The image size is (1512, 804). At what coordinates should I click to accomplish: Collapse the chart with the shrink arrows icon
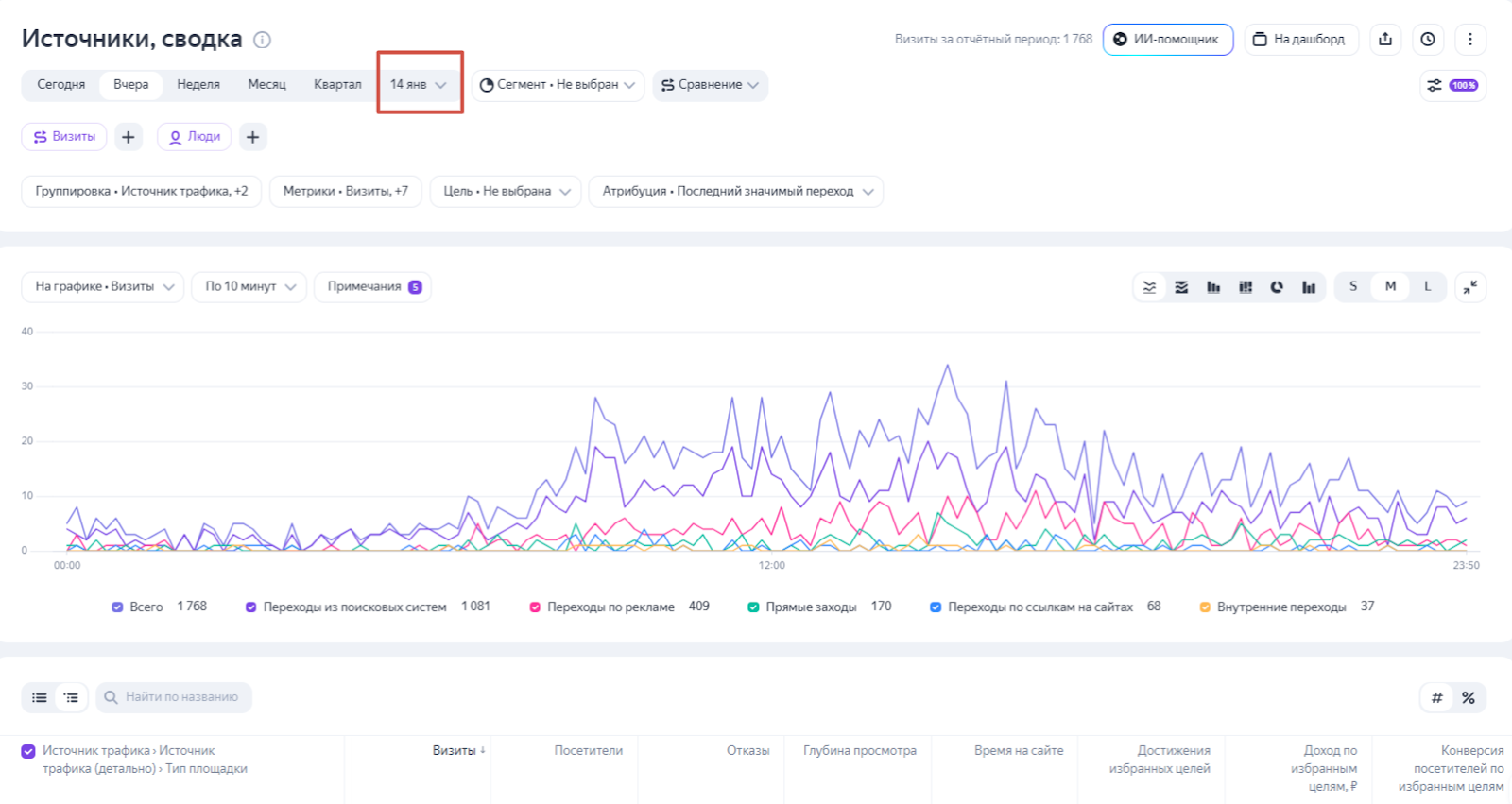coord(1470,287)
